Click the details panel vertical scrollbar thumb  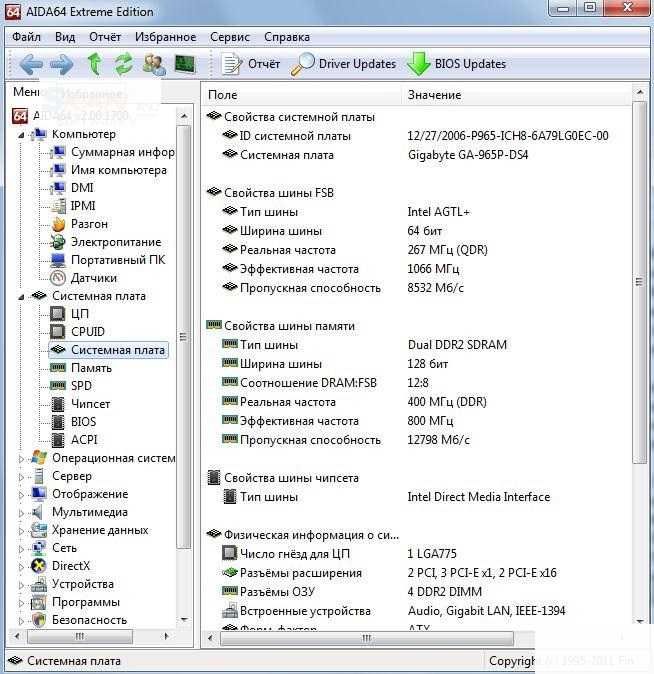(x=639, y=282)
